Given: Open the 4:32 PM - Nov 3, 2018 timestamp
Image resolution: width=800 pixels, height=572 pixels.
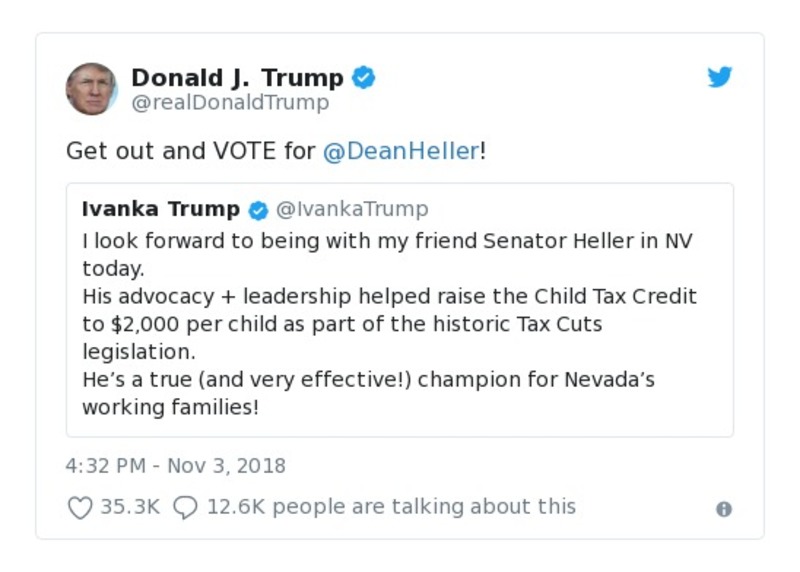Looking at the screenshot, I should coord(176,466).
